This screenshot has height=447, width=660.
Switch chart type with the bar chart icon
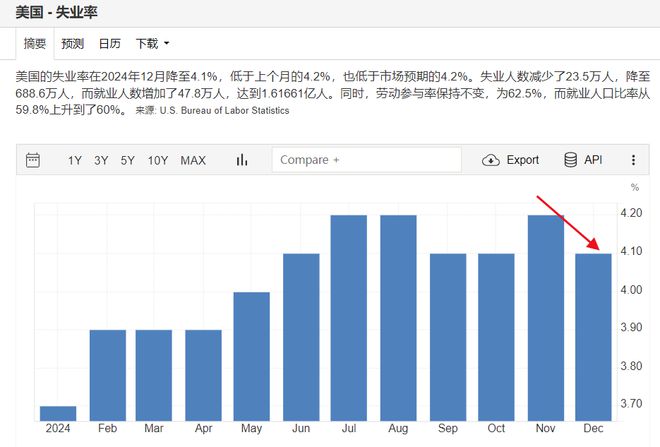242,160
